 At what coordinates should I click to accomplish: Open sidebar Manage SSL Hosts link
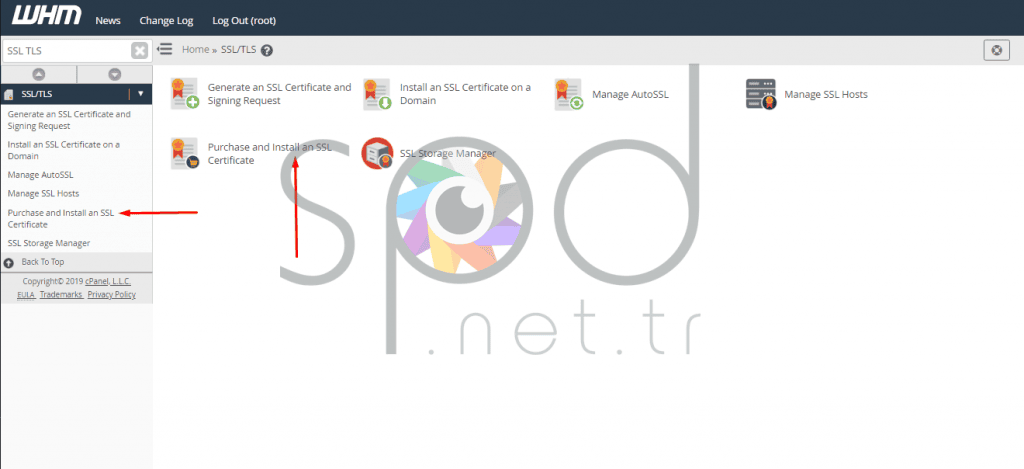pyautogui.click(x=43, y=193)
